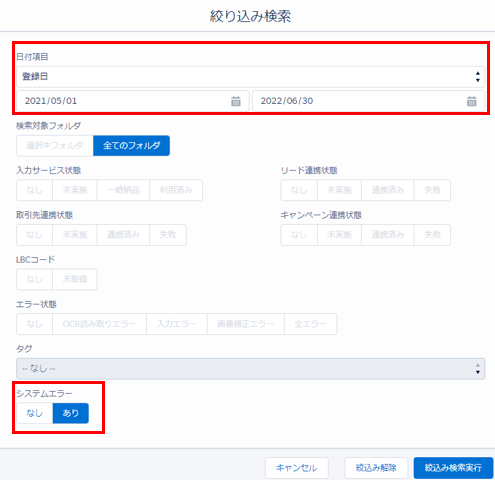Set システムエラー to なし
The height and width of the screenshot is (480, 495).
coord(35,413)
